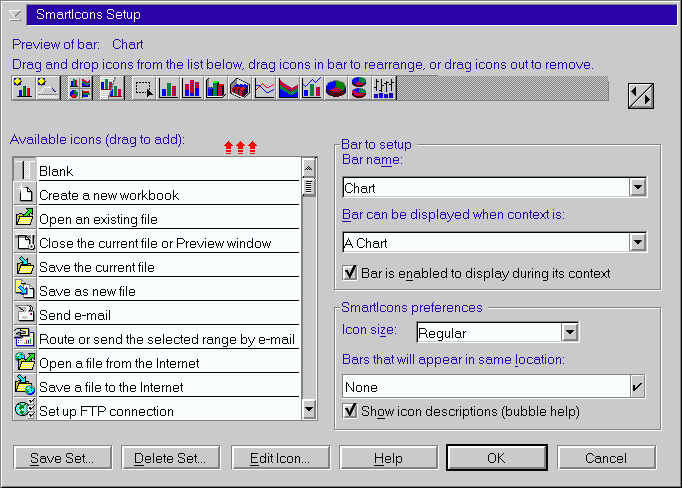This screenshot has height=488, width=682.
Task: Select 'Route or send the selected range' text
Action: (x=167, y=339)
